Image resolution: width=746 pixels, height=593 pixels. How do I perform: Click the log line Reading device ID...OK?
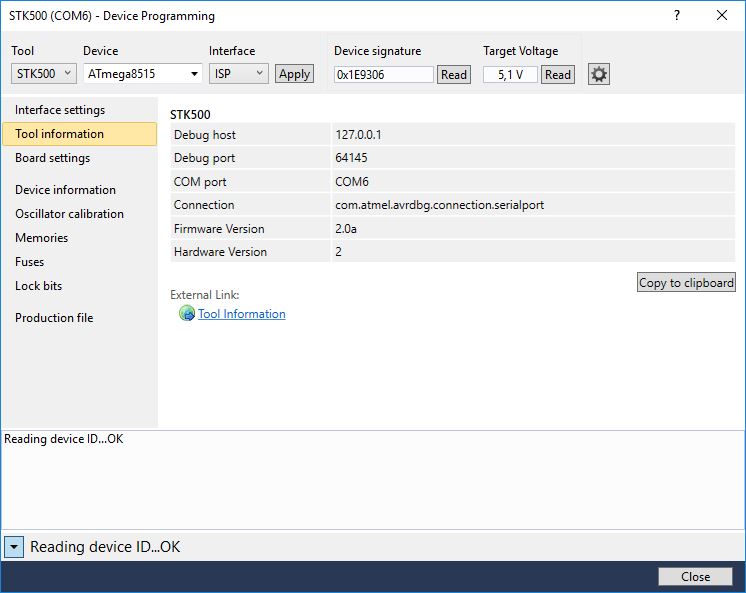pos(63,439)
